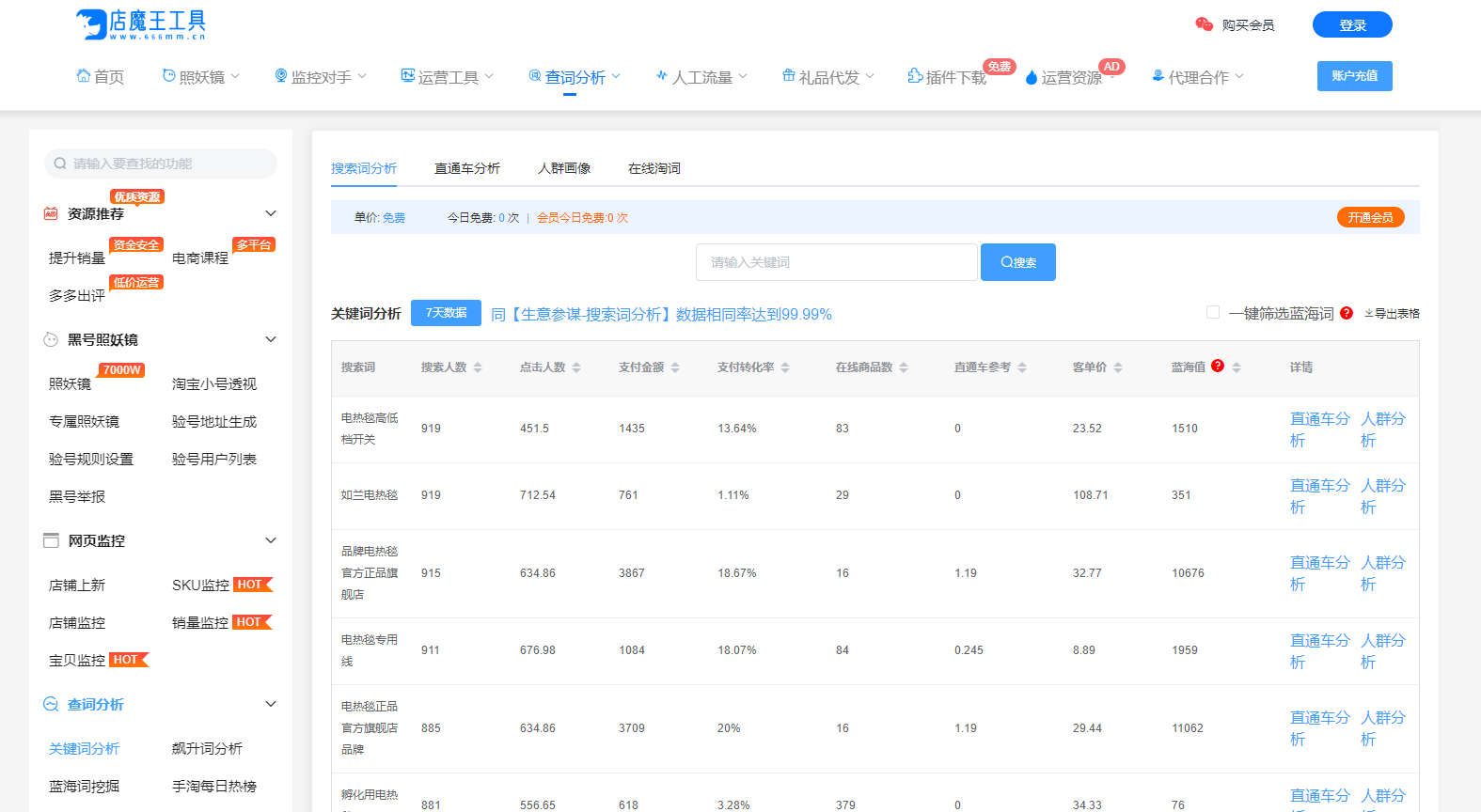Click the 人工流量 nav icon
Viewport: 1481px width, 812px height.
pos(662,76)
